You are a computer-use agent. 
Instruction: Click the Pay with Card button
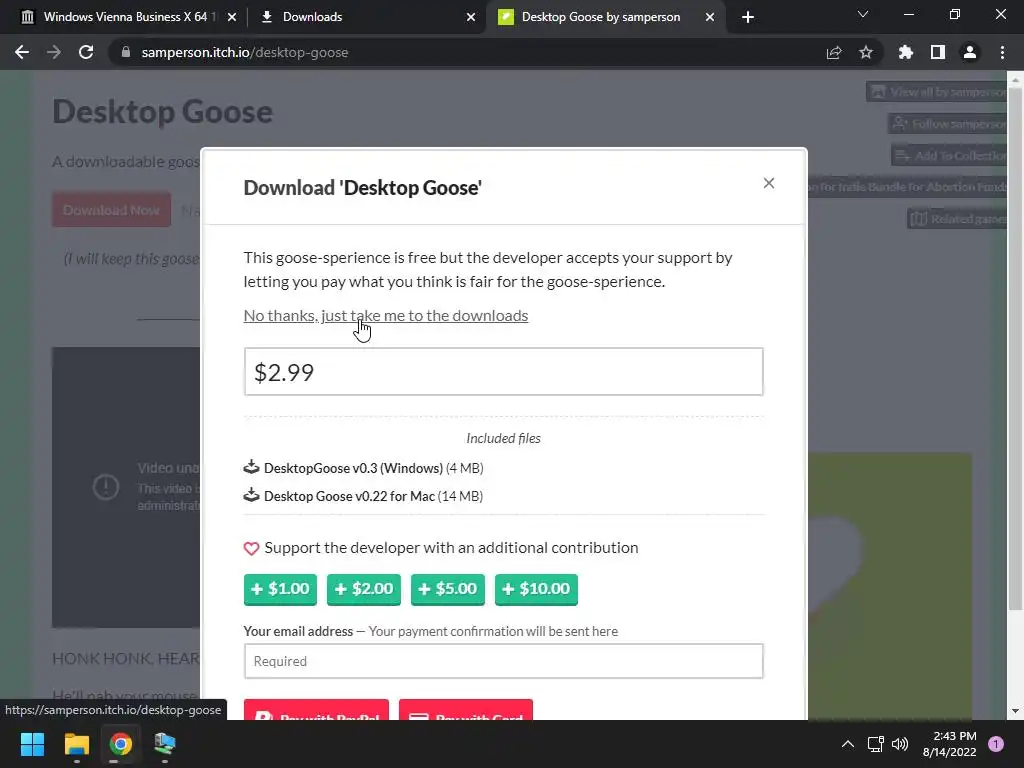[466, 710]
